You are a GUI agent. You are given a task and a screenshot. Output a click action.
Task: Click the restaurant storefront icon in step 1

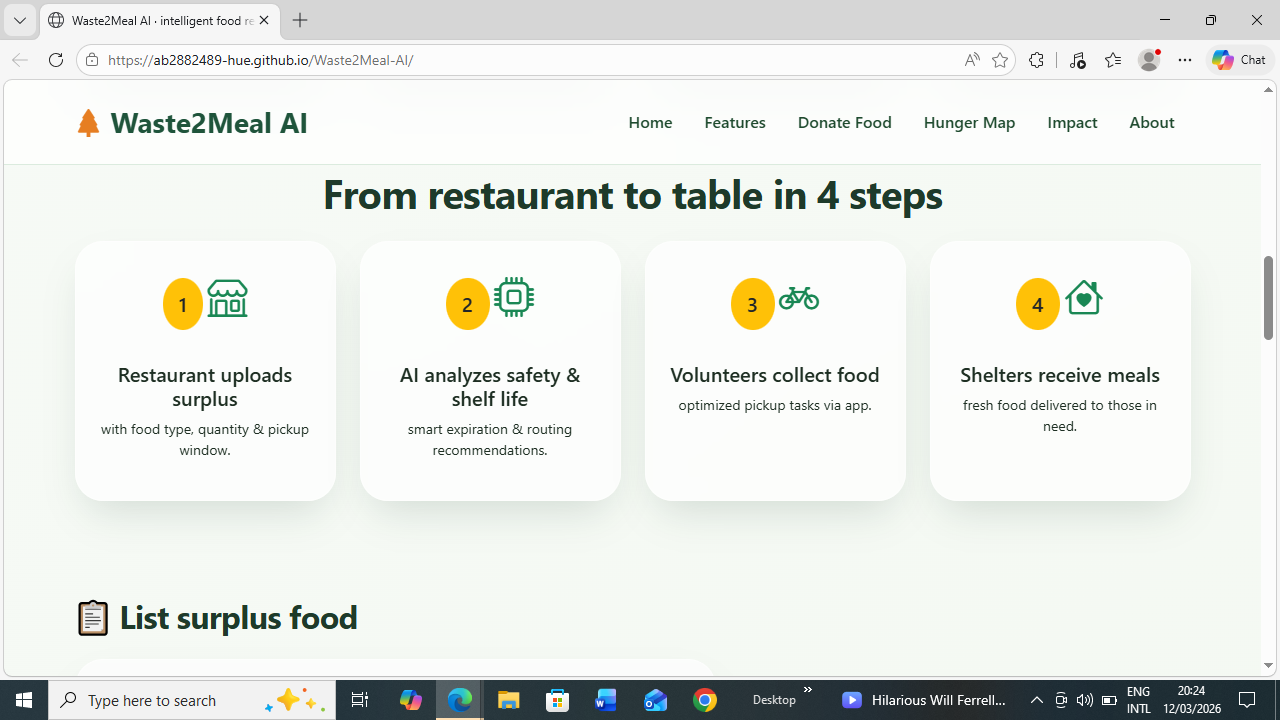point(227,298)
